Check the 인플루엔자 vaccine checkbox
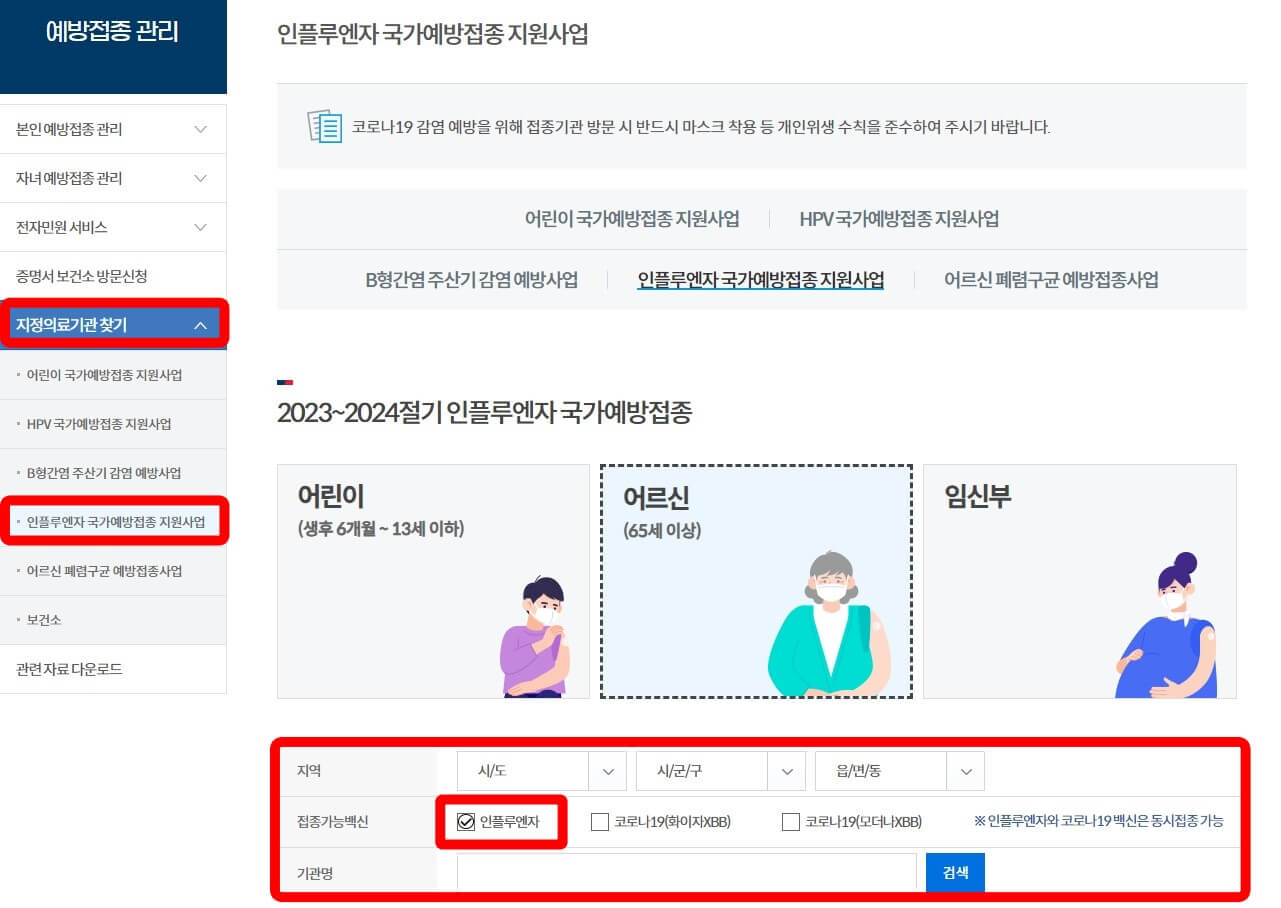The height and width of the screenshot is (908, 1281). 465,822
